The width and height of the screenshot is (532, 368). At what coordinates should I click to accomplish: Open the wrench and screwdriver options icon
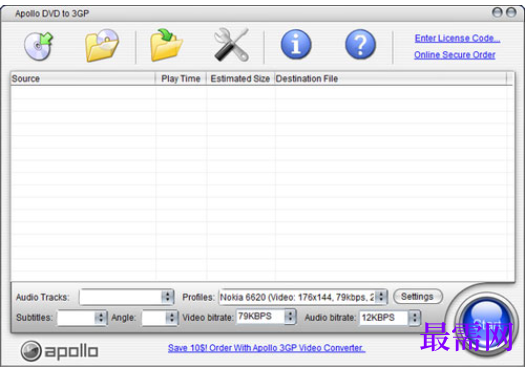click(232, 45)
